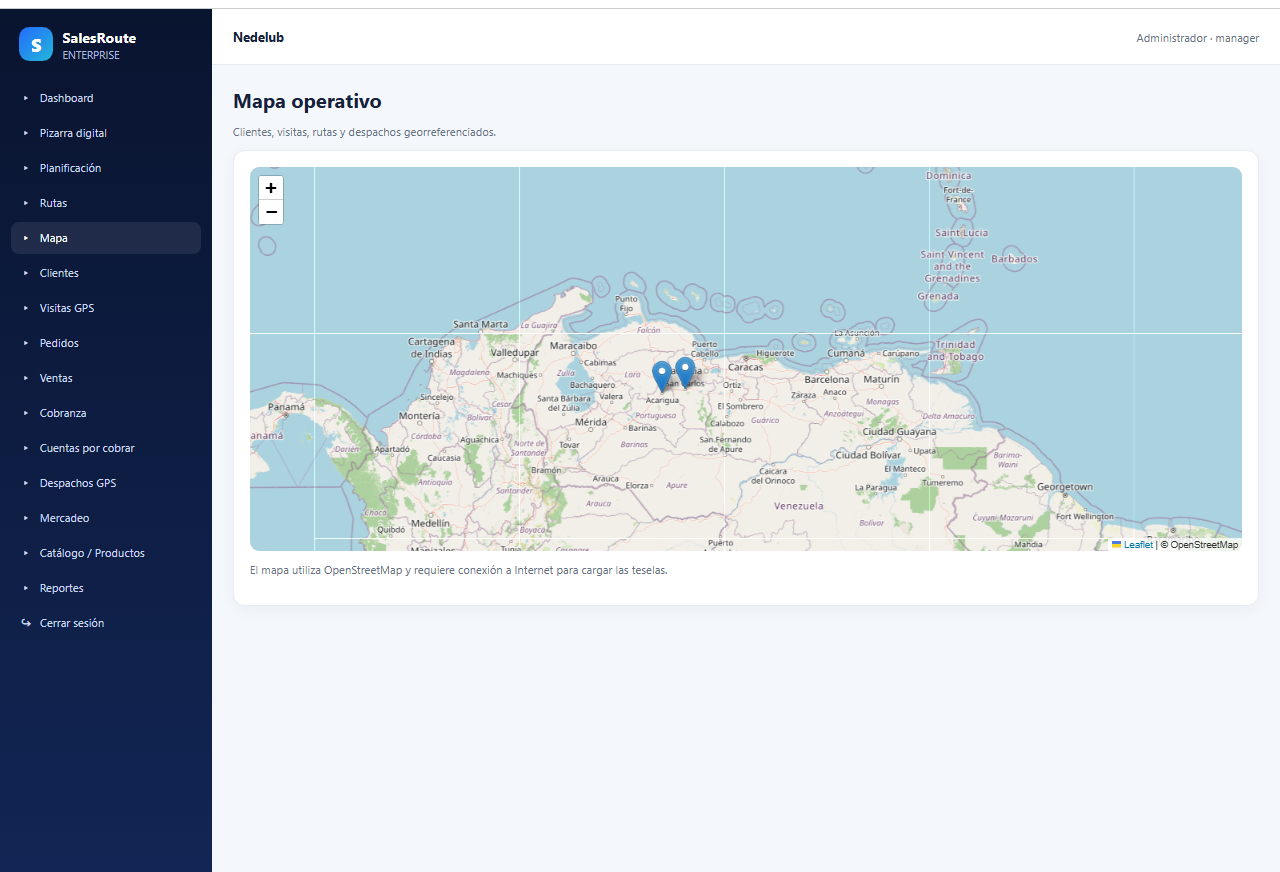Click San Fernando de Apure label

click(725, 444)
